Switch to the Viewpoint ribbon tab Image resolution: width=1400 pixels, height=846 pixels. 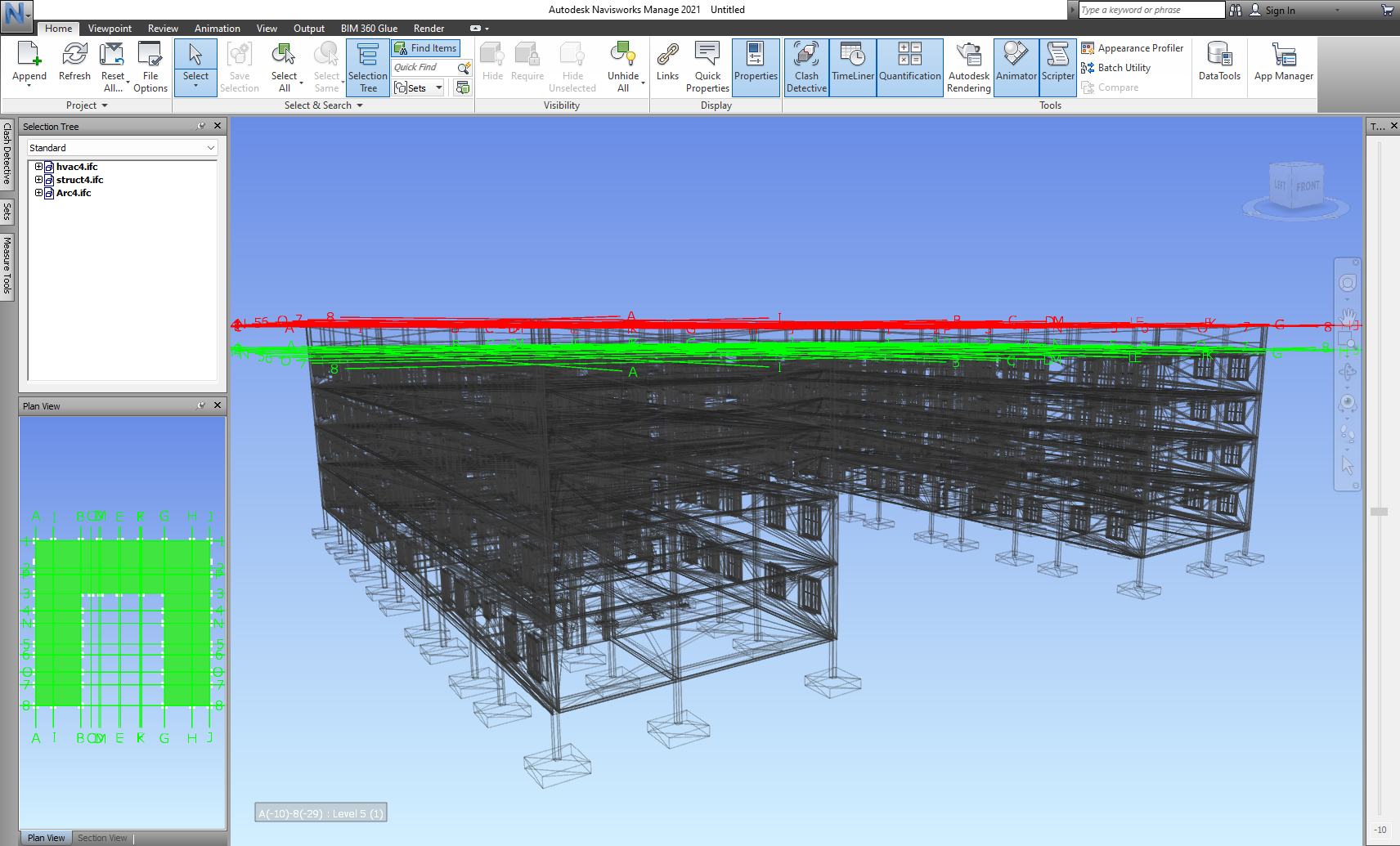[x=110, y=29]
